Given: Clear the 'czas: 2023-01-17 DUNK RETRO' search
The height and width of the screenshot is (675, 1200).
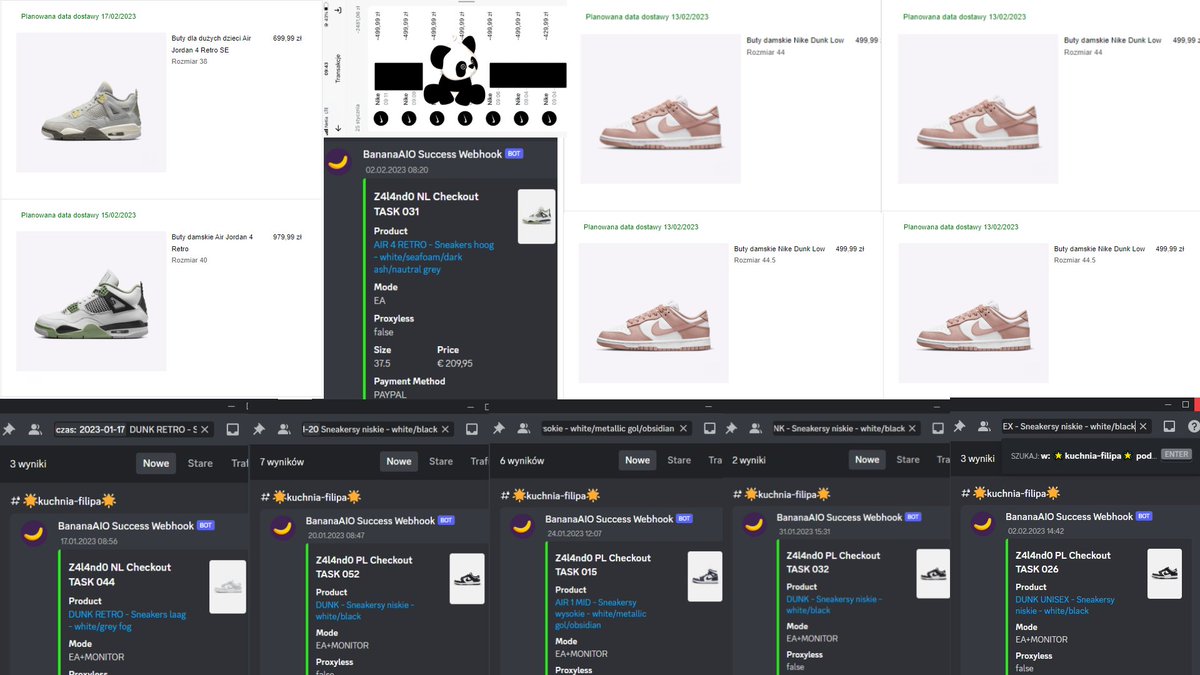Looking at the screenshot, I should (x=204, y=429).
